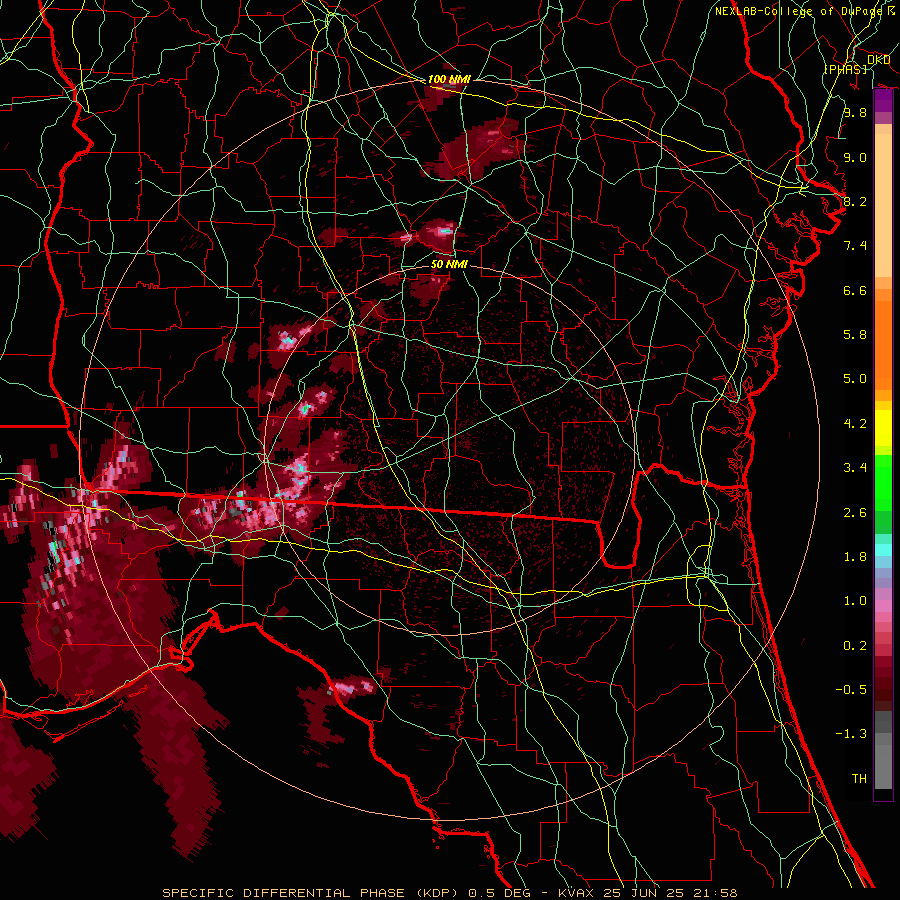Click the Specific Differential Phase caption text

(450, 893)
